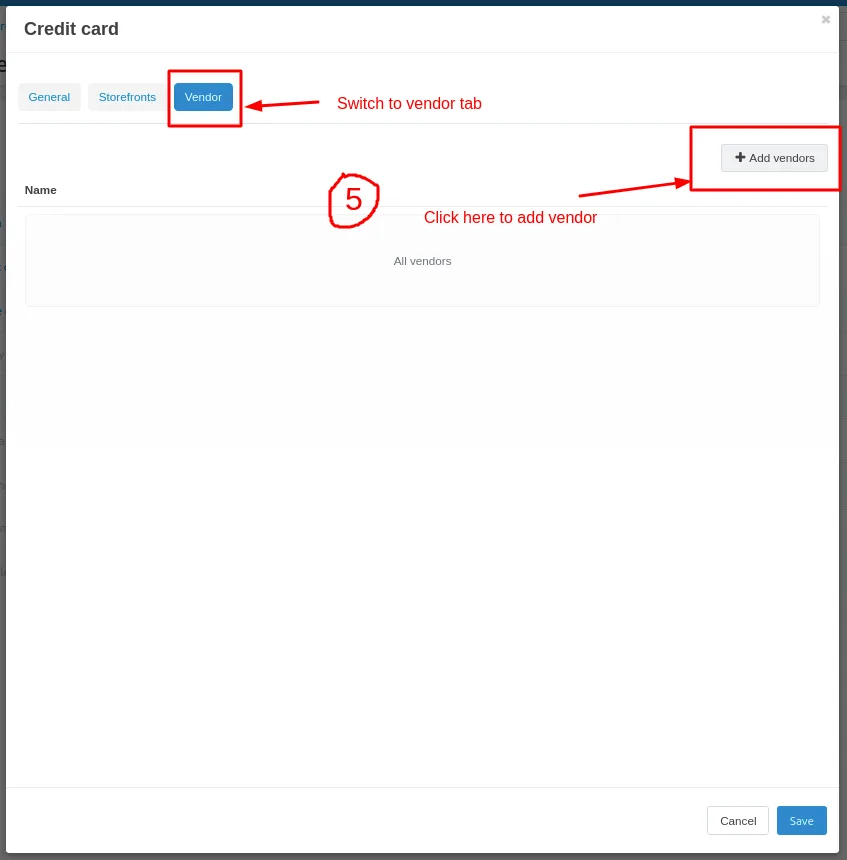The height and width of the screenshot is (860, 847).
Task: Select the Vendor tab
Action: coord(203,97)
